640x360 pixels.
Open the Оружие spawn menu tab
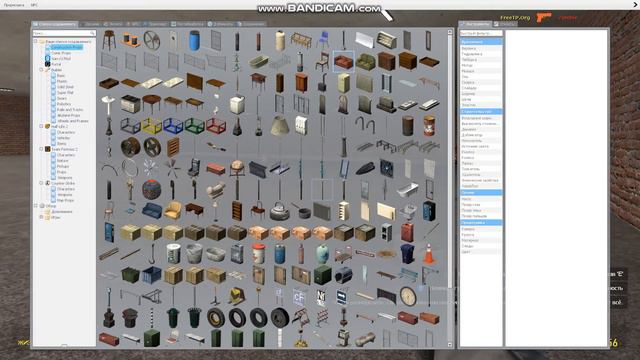[89, 24]
